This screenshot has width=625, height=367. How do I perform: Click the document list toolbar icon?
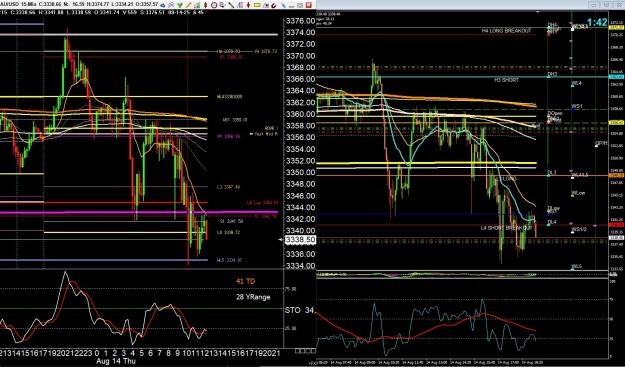click(x=222, y=5)
